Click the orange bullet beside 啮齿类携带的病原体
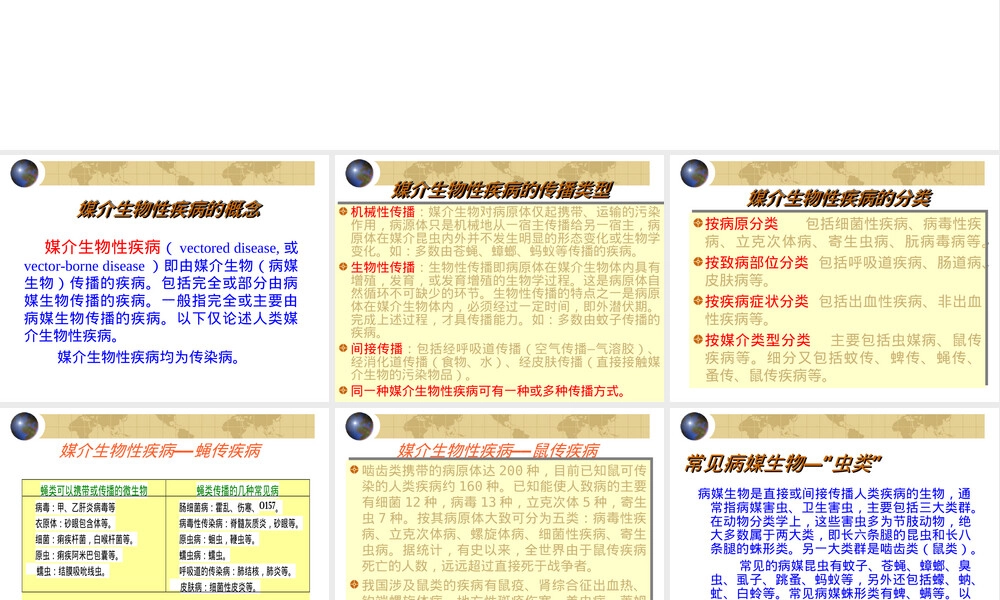Viewport: 1000px width, 600px height. [x=354, y=470]
